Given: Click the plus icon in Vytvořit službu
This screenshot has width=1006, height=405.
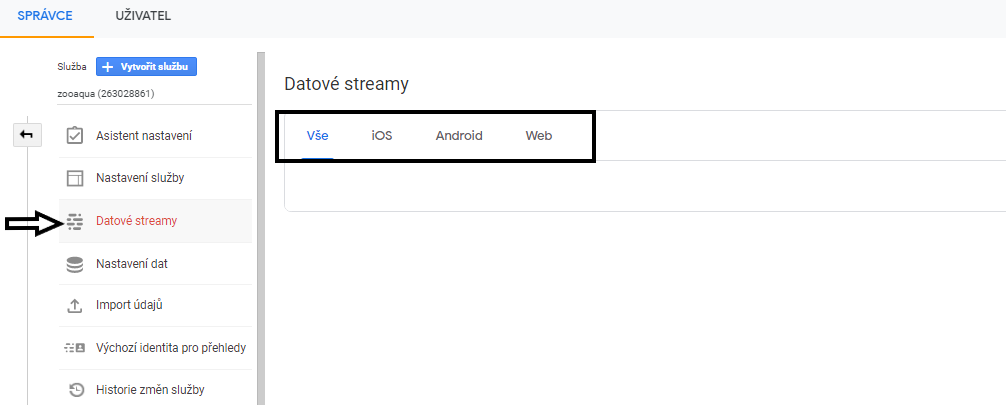Looking at the screenshot, I should click(108, 67).
